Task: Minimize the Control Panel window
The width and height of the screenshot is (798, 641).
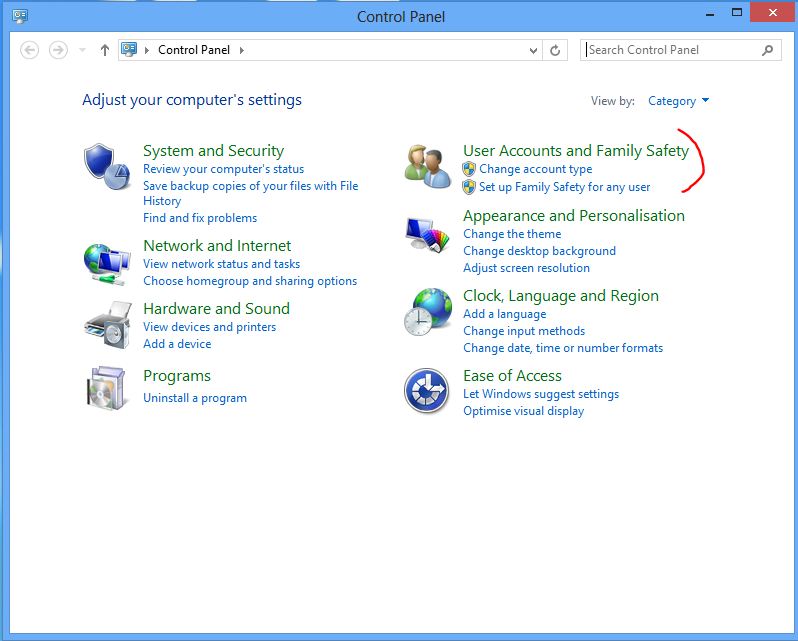Action: pyautogui.click(x=710, y=13)
